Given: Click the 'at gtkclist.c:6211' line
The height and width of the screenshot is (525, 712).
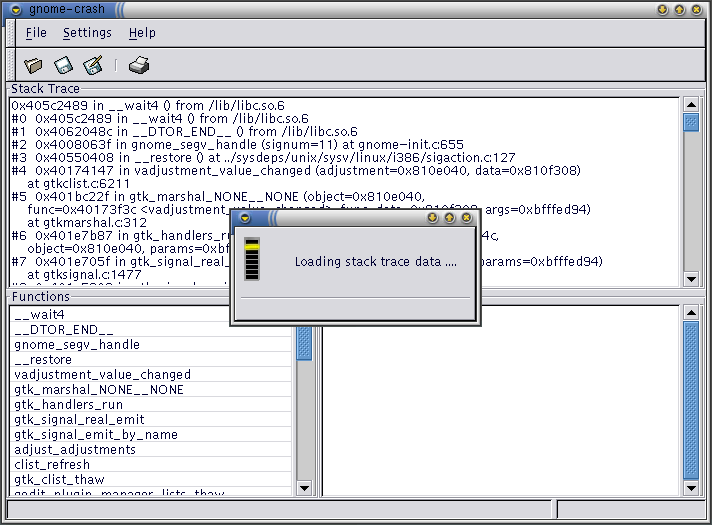Looking at the screenshot, I should pos(79,183).
